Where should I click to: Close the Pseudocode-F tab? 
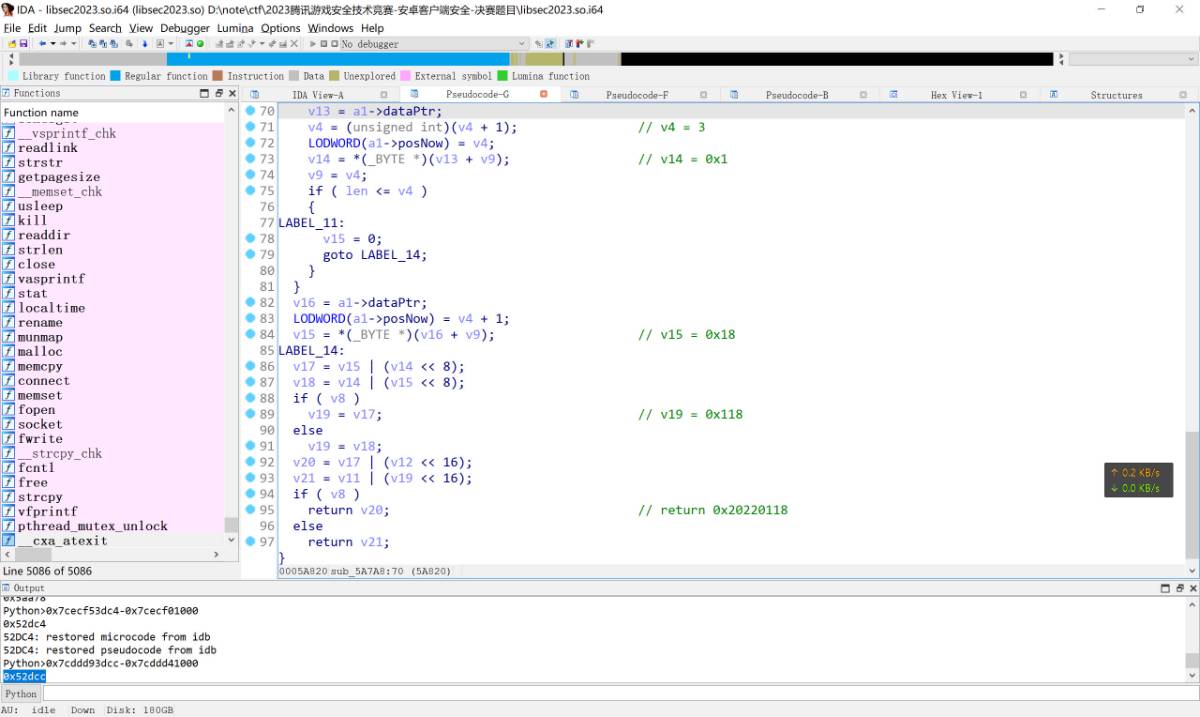point(704,95)
